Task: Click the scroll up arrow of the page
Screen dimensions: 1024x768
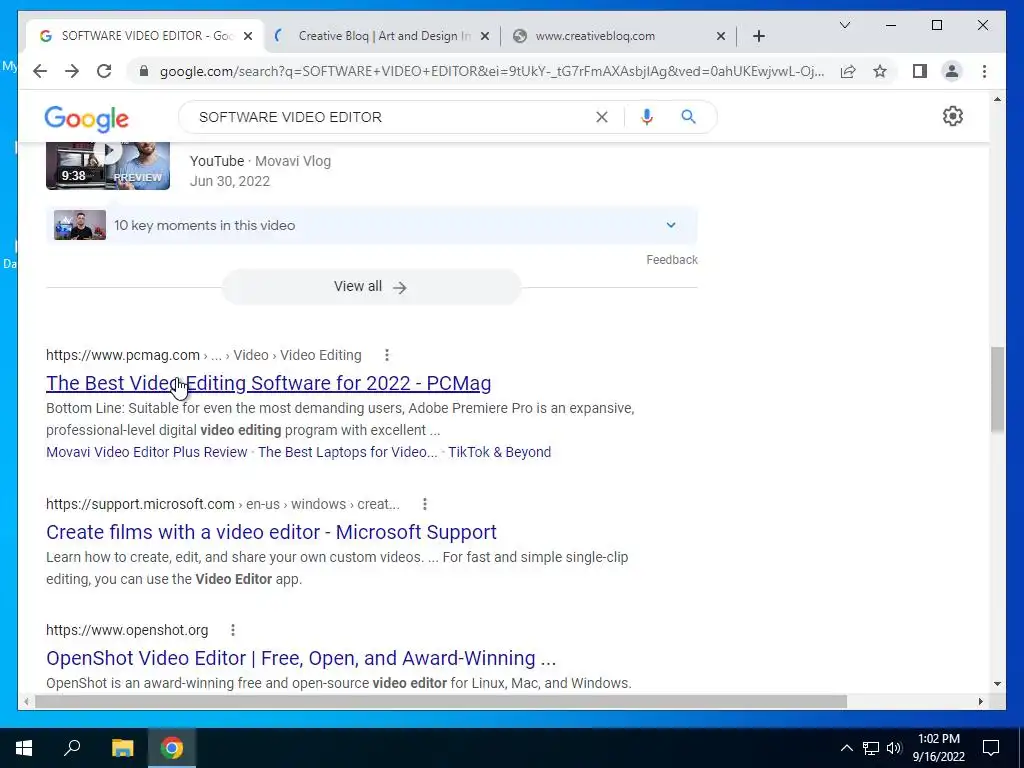Action: tap(997, 99)
